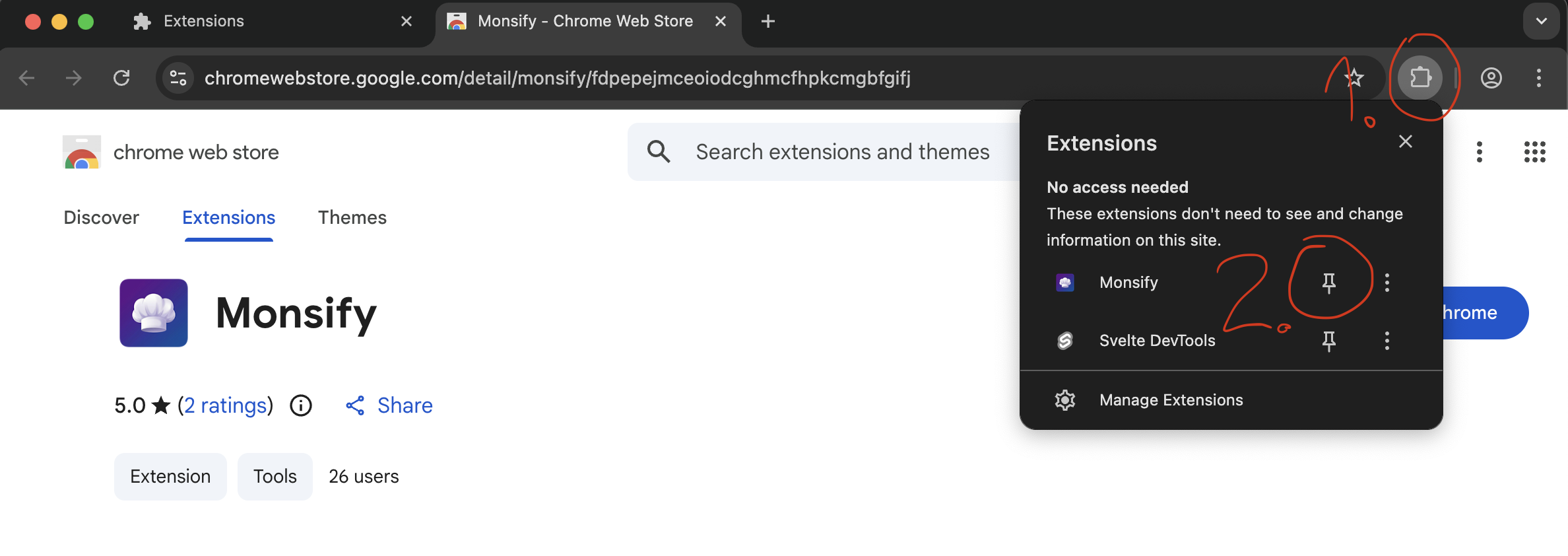Click the browser forward arrow
Screen dimensions: 1568x556
coord(74,78)
